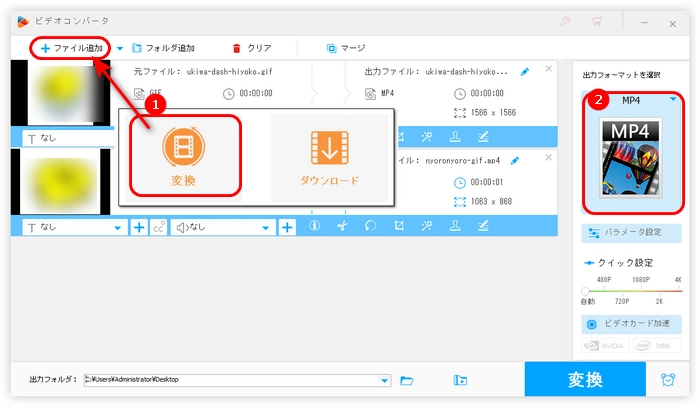
Task: Open パラメータ設定 parameter settings
Action: pos(631,233)
